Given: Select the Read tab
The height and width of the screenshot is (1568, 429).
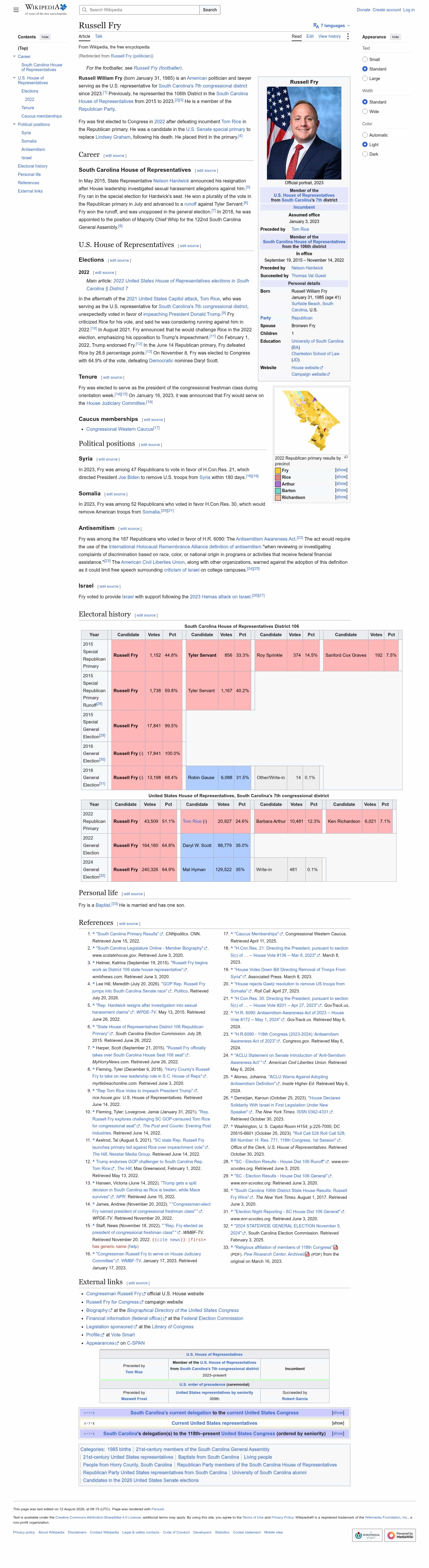Looking at the screenshot, I should click(297, 37).
